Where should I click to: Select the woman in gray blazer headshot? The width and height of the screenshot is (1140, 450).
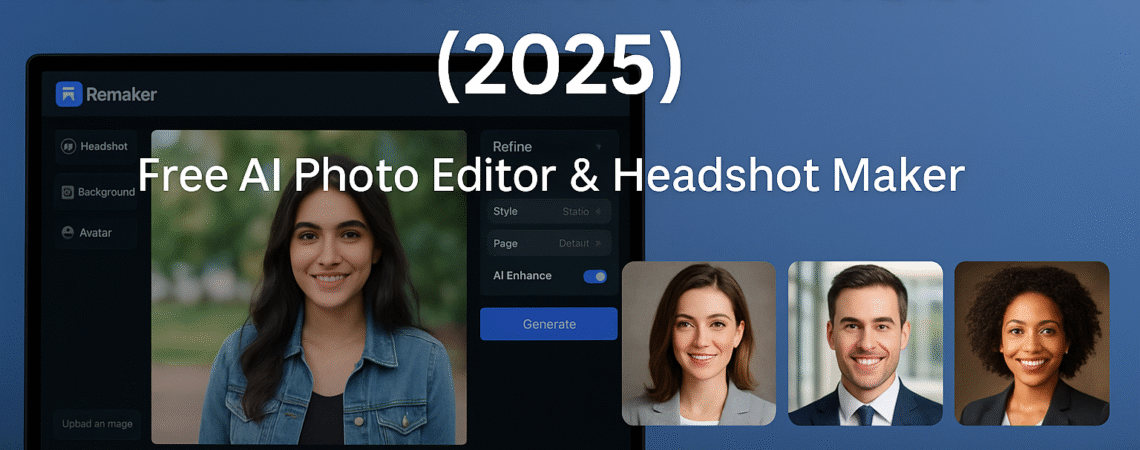pos(699,343)
